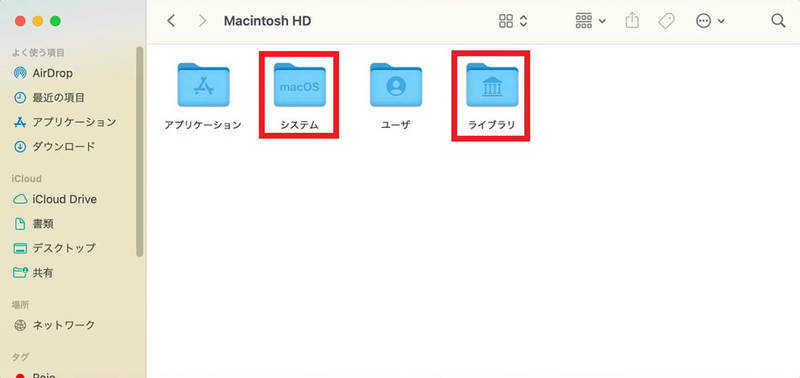Open the More actions ellipsis menu
The image size is (800, 378).
[x=704, y=21]
